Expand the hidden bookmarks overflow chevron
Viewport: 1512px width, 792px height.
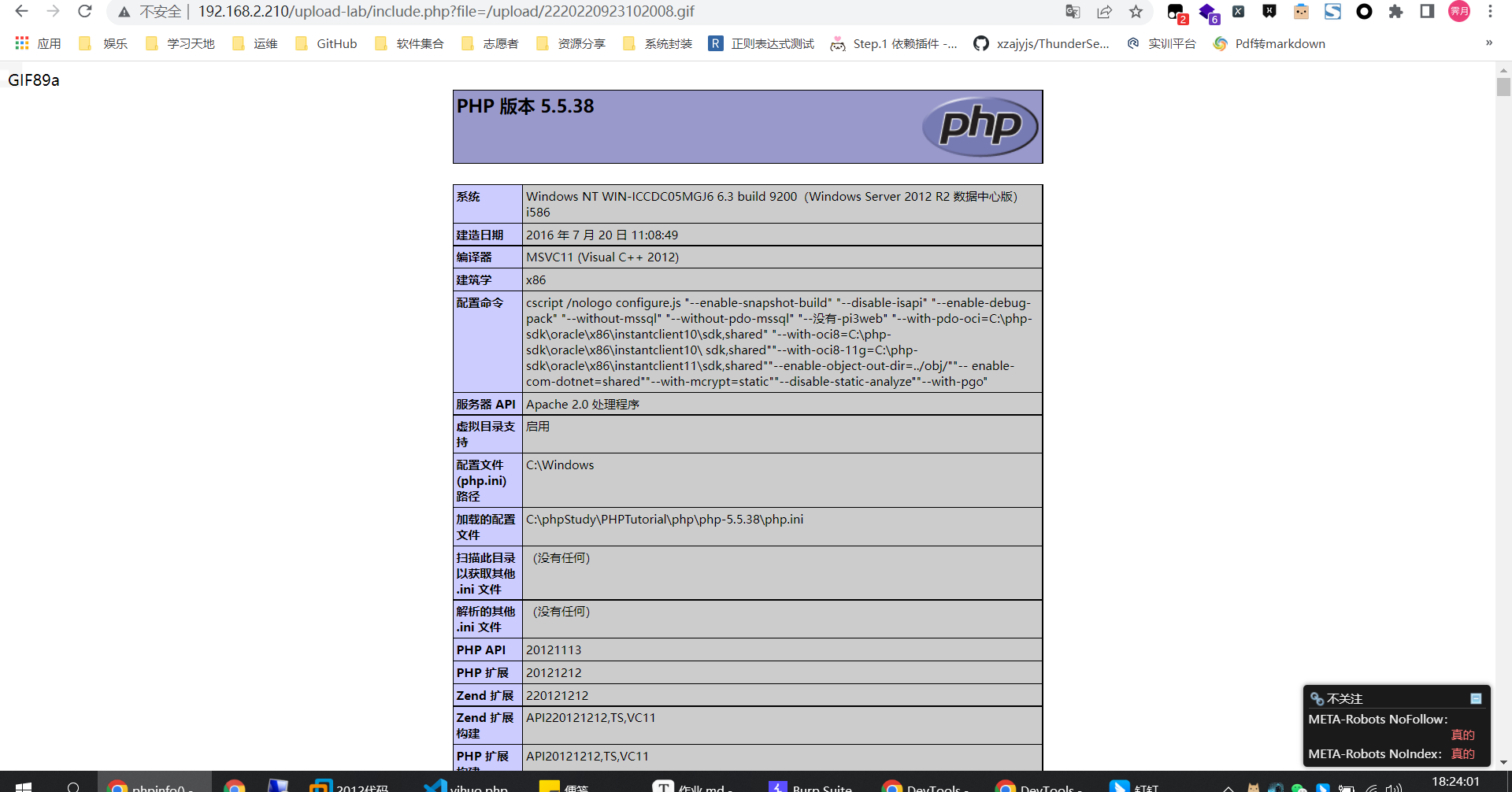[x=1488, y=43]
